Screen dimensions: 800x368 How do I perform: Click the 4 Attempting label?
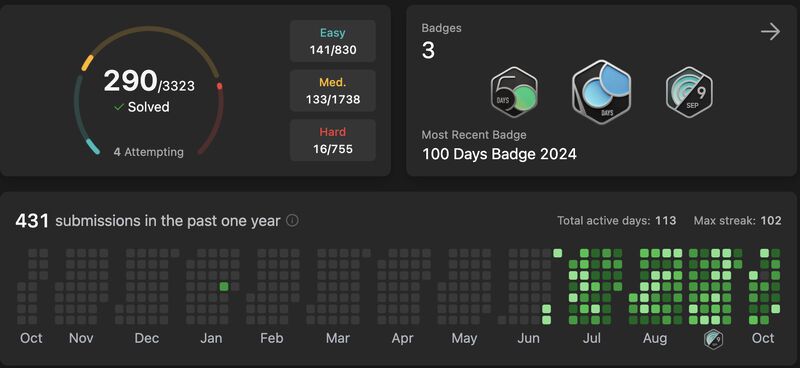148,152
